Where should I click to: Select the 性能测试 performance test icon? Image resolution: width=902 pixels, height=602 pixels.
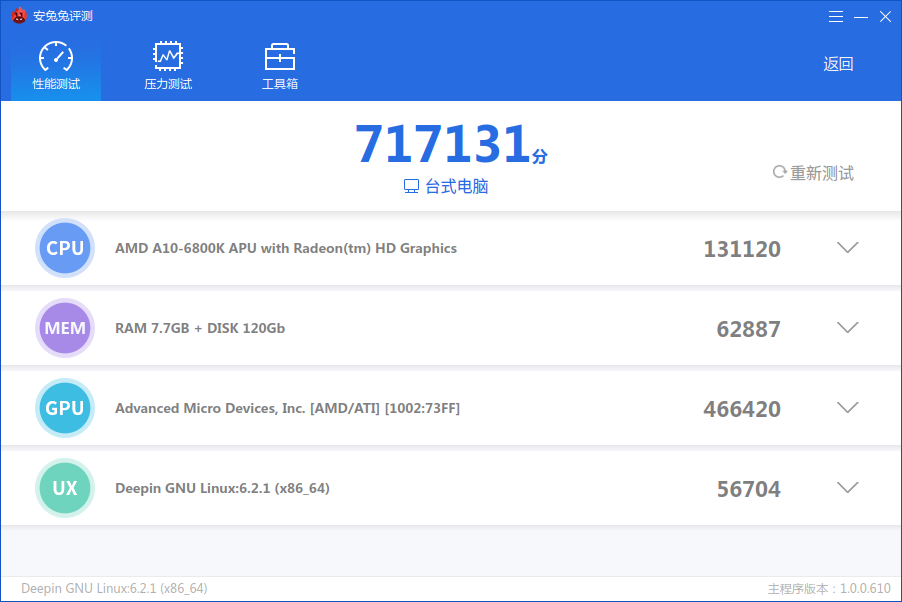(55, 57)
